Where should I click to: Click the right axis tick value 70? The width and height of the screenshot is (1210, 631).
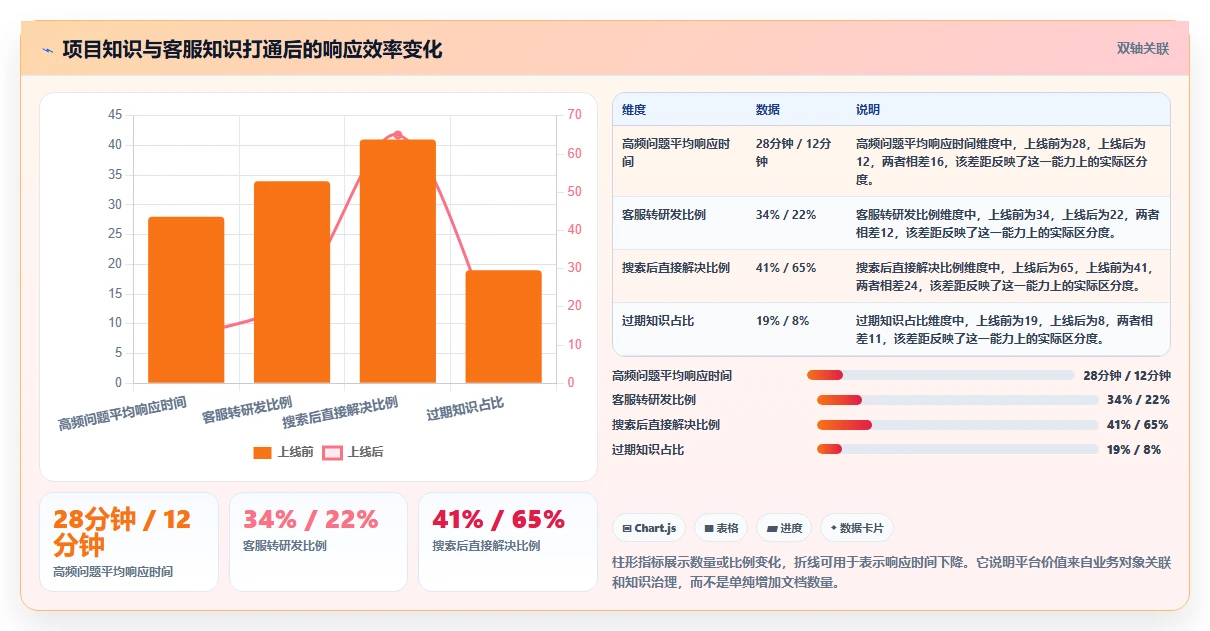[574, 115]
